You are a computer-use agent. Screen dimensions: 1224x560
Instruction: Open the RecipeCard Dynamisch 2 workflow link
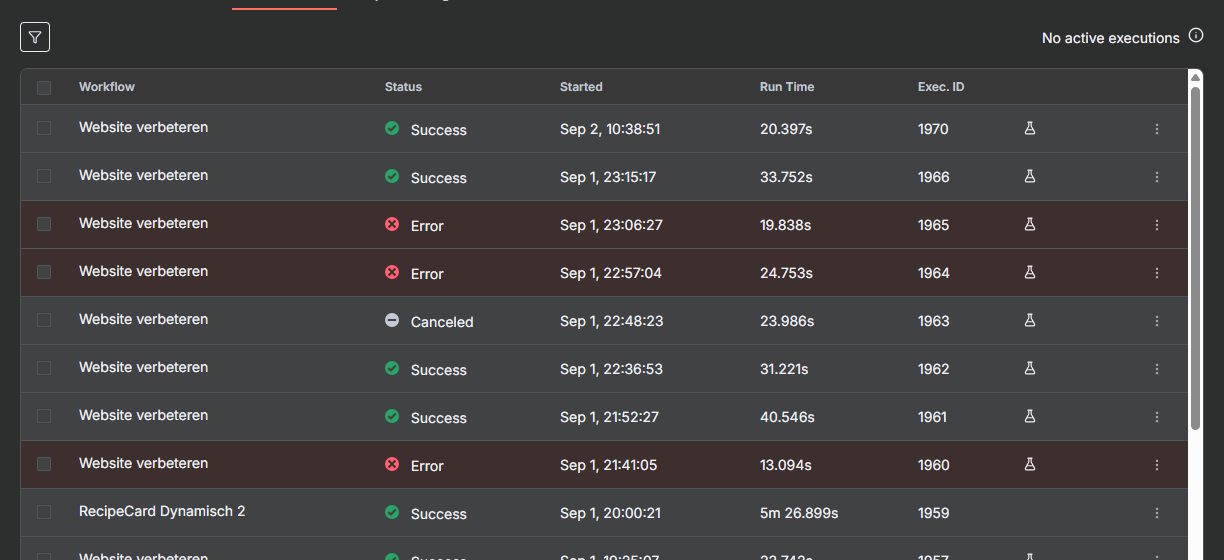pos(162,511)
